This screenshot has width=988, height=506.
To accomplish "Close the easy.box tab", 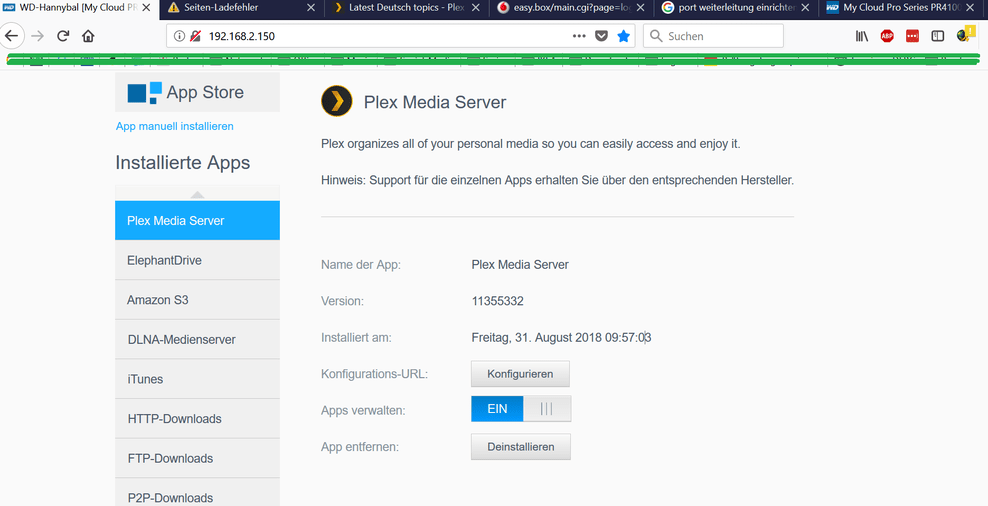I will pyautogui.click(x=640, y=8).
